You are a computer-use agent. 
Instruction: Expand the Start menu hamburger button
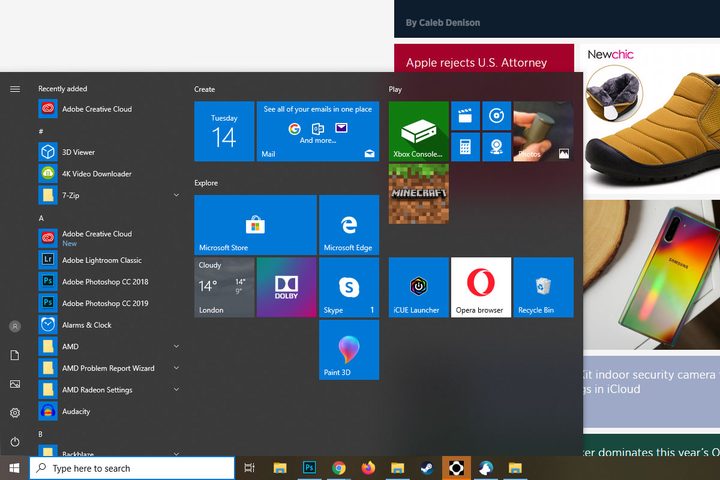[15, 89]
